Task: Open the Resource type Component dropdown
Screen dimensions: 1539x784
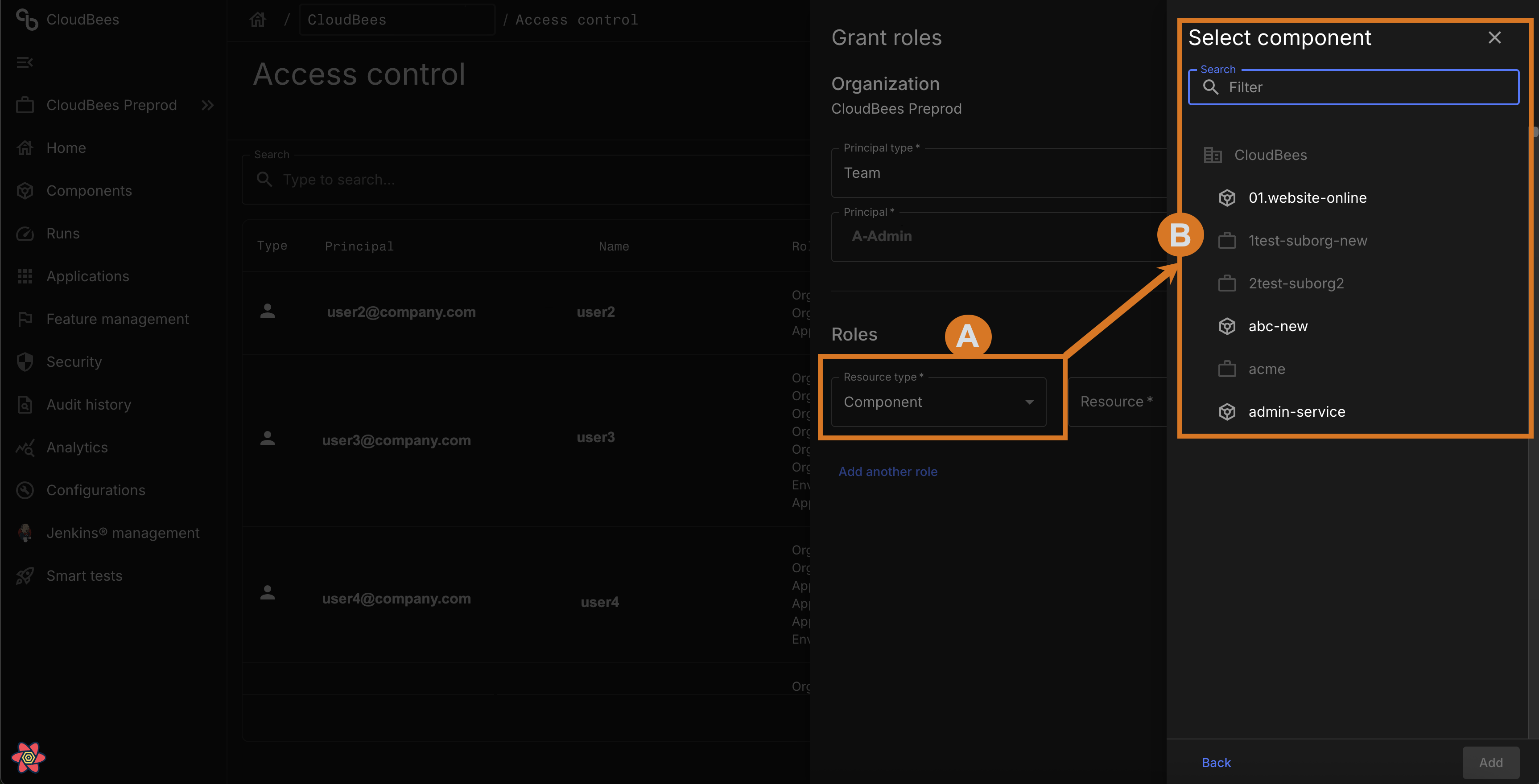Action: click(x=938, y=402)
